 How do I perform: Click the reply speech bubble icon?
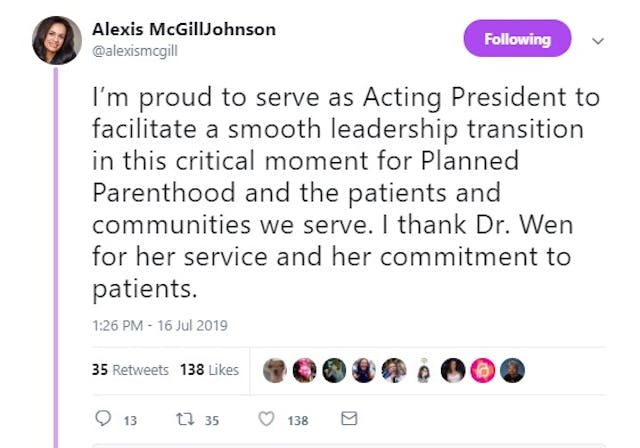(101, 420)
